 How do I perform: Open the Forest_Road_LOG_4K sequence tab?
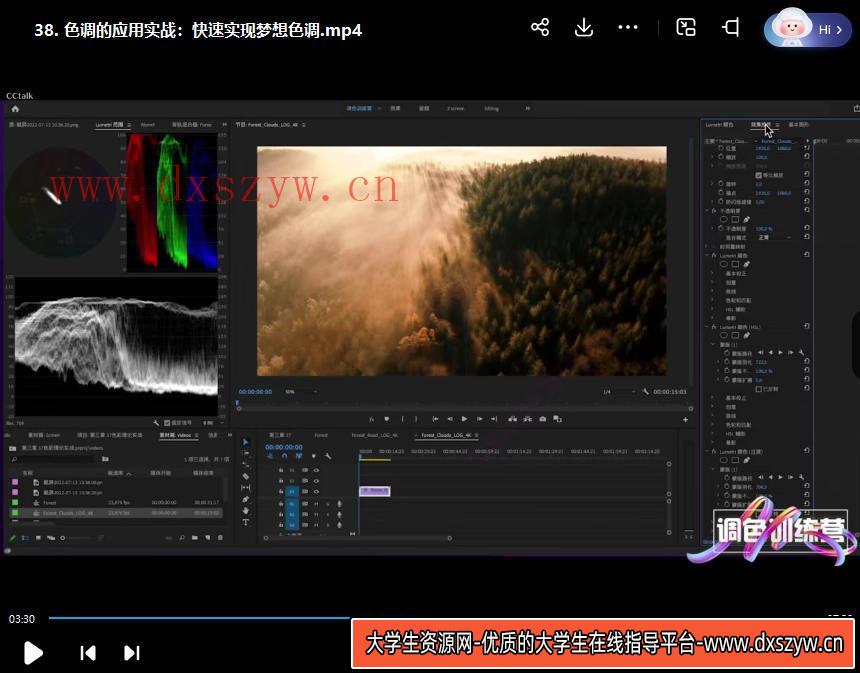374,435
